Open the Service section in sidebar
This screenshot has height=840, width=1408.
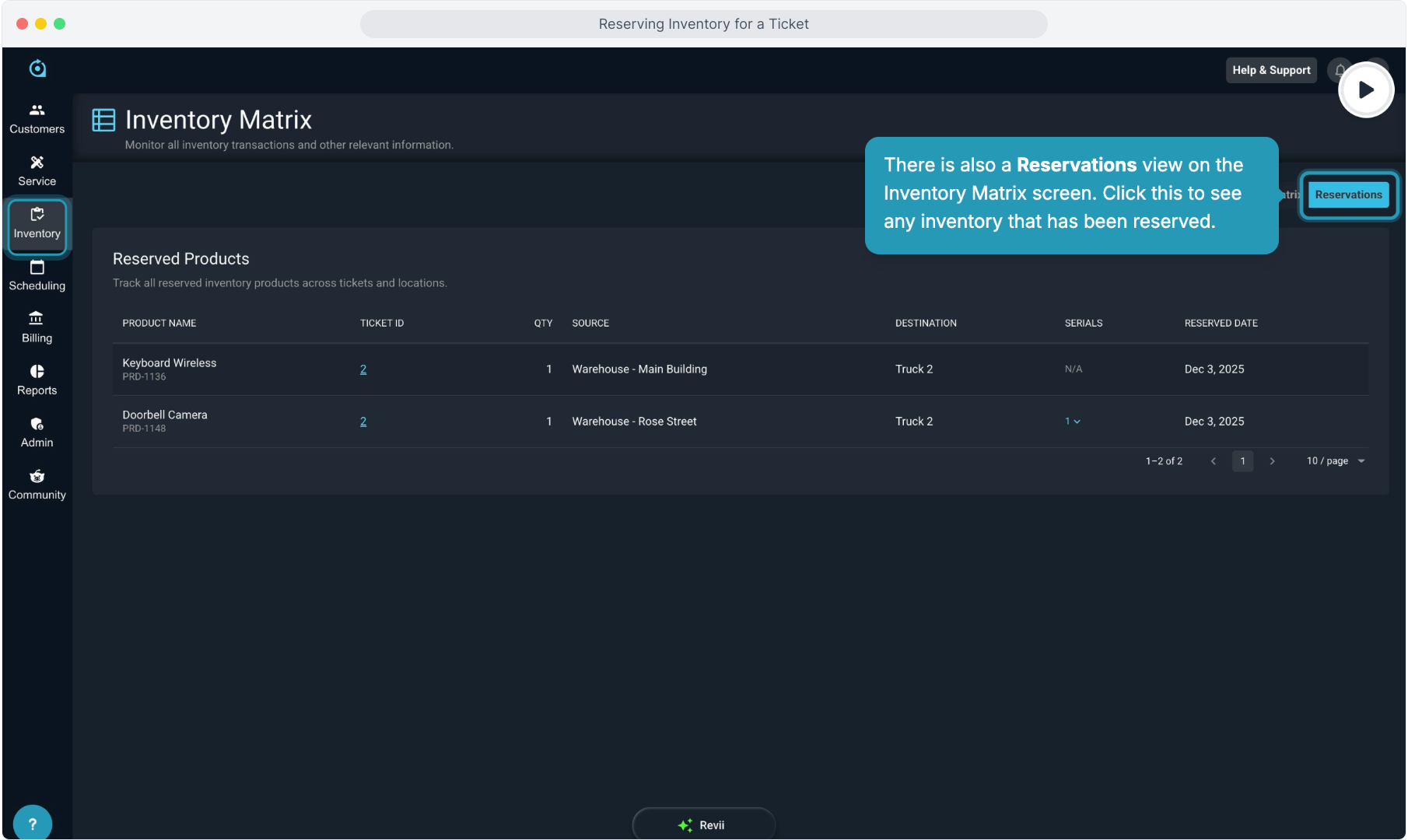click(x=37, y=171)
